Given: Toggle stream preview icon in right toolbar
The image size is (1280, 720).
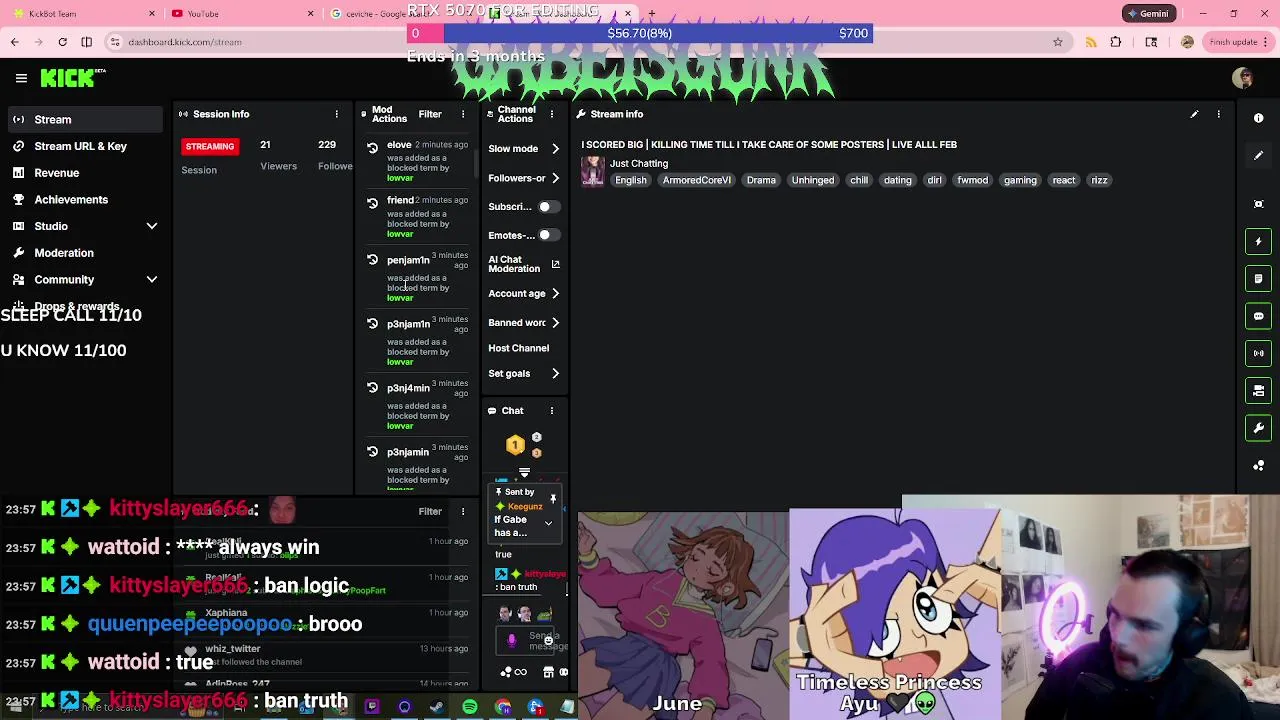Looking at the screenshot, I should (x=1259, y=204).
